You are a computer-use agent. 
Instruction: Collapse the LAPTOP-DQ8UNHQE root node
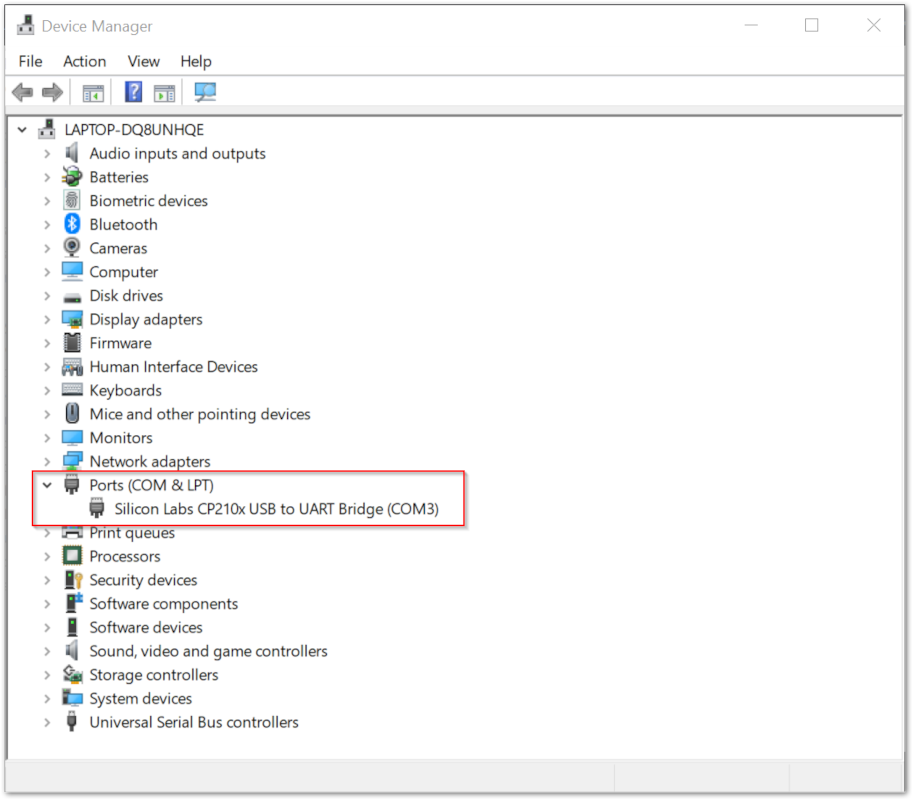[x=22, y=129]
